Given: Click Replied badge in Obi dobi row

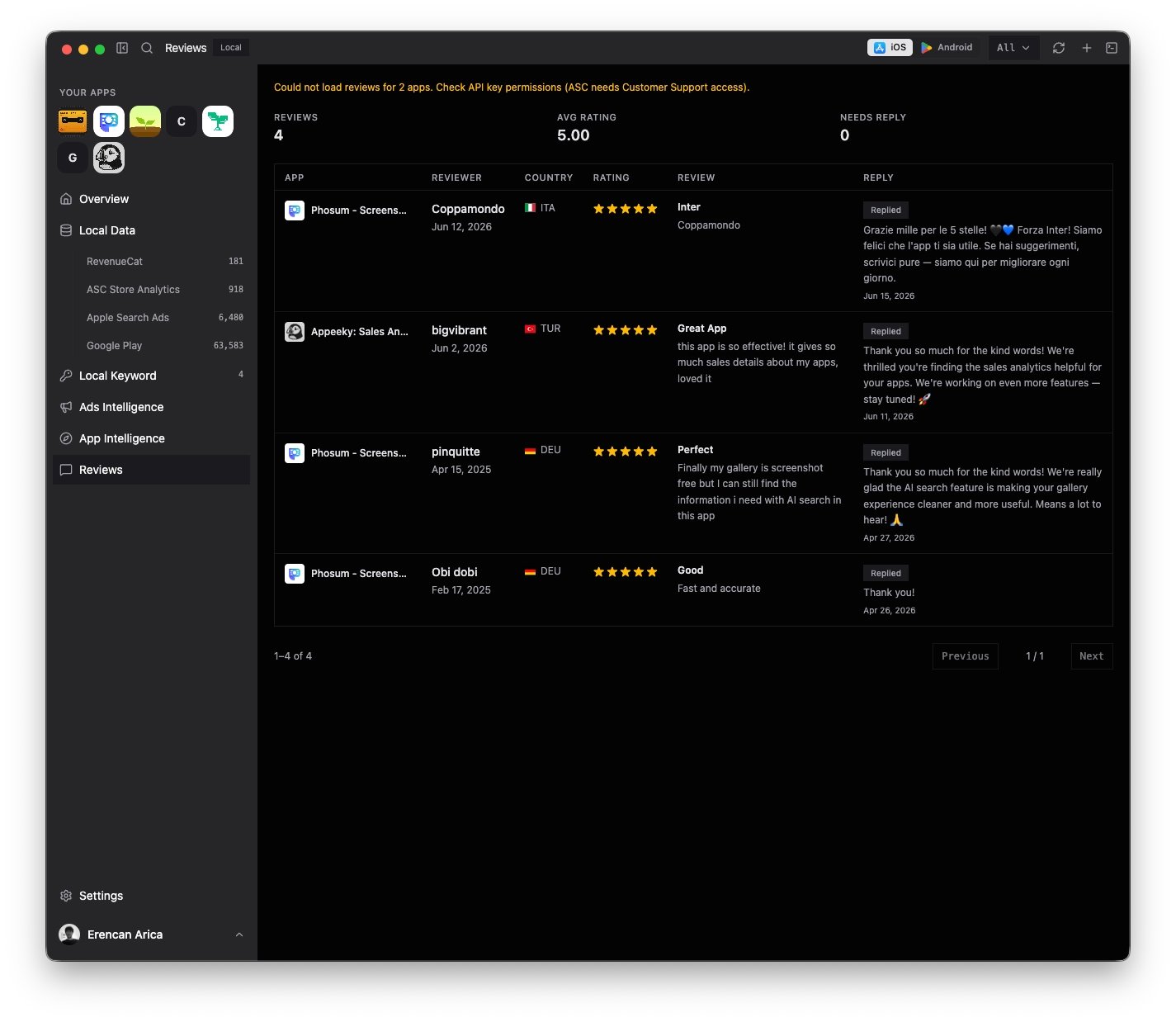Looking at the screenshot, I should click(886, 574).
